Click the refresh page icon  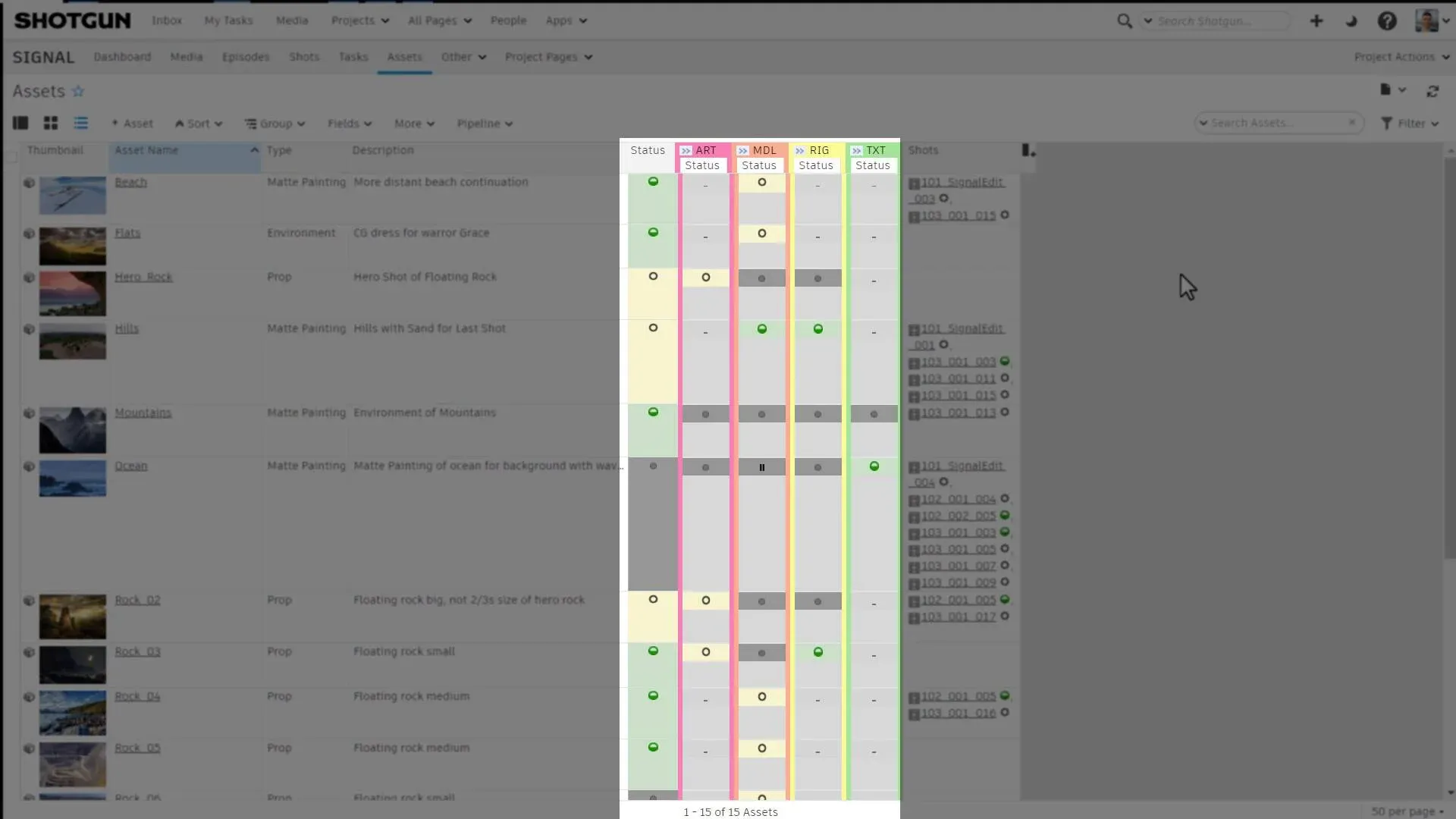pos(1432,91)
